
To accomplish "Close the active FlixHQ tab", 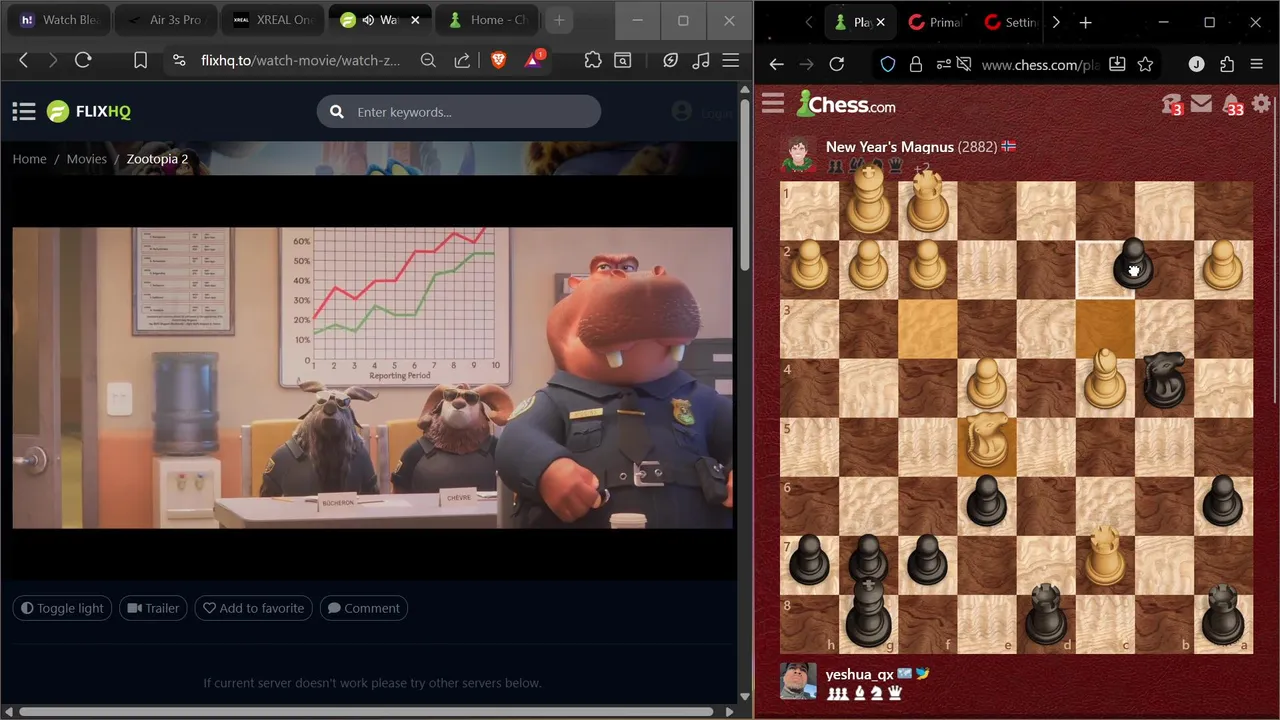I will (x=415, y=20).
